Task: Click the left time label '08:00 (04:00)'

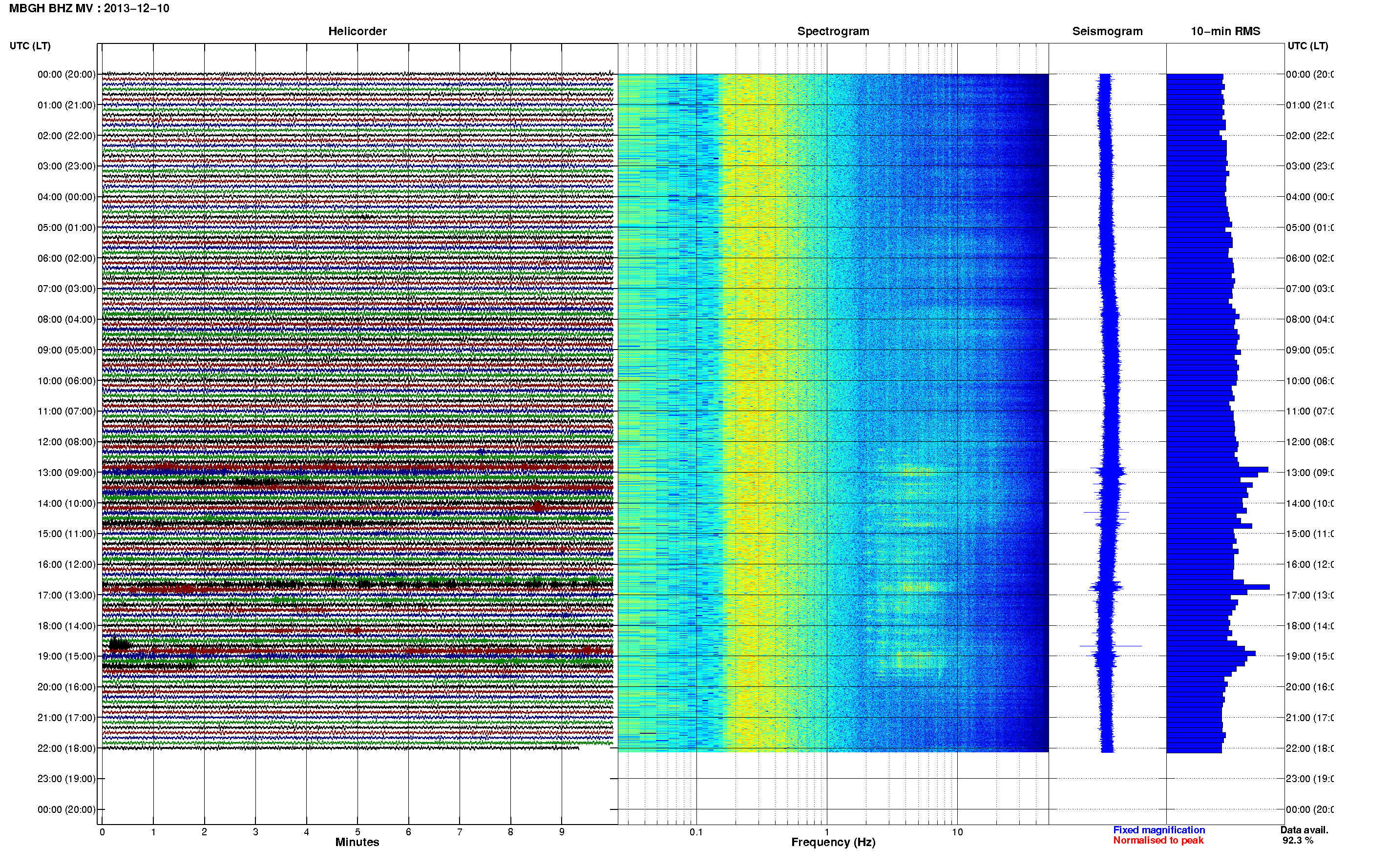Action: [x=66, y=319]
